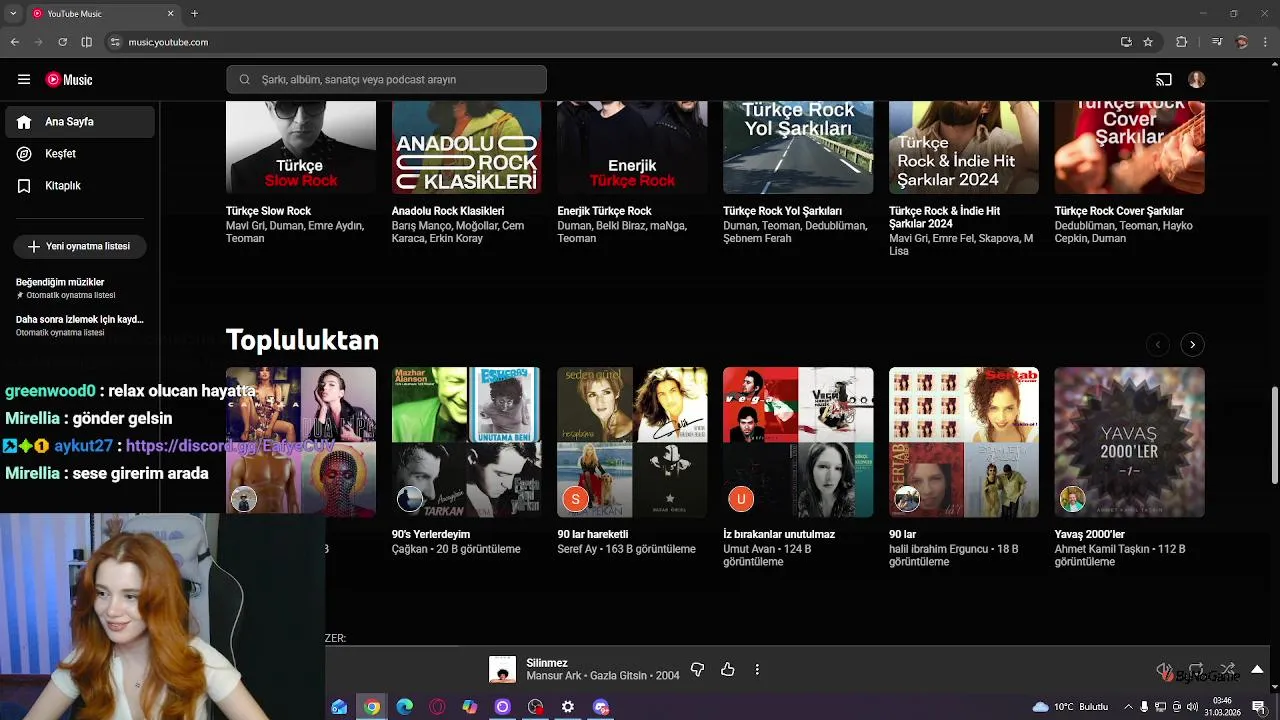
Task: Open Chrome profile avatar in toolbar
Action: (1242, 42)
